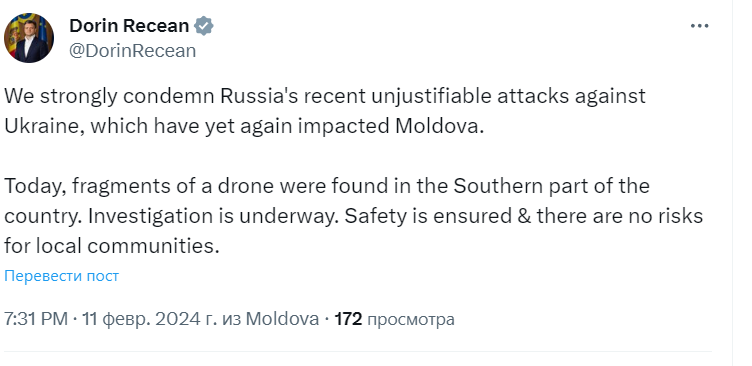This screenshot has width=752, height=366.
Task: Open the @DorinRecean handle link
Action: tap(133, 50)
